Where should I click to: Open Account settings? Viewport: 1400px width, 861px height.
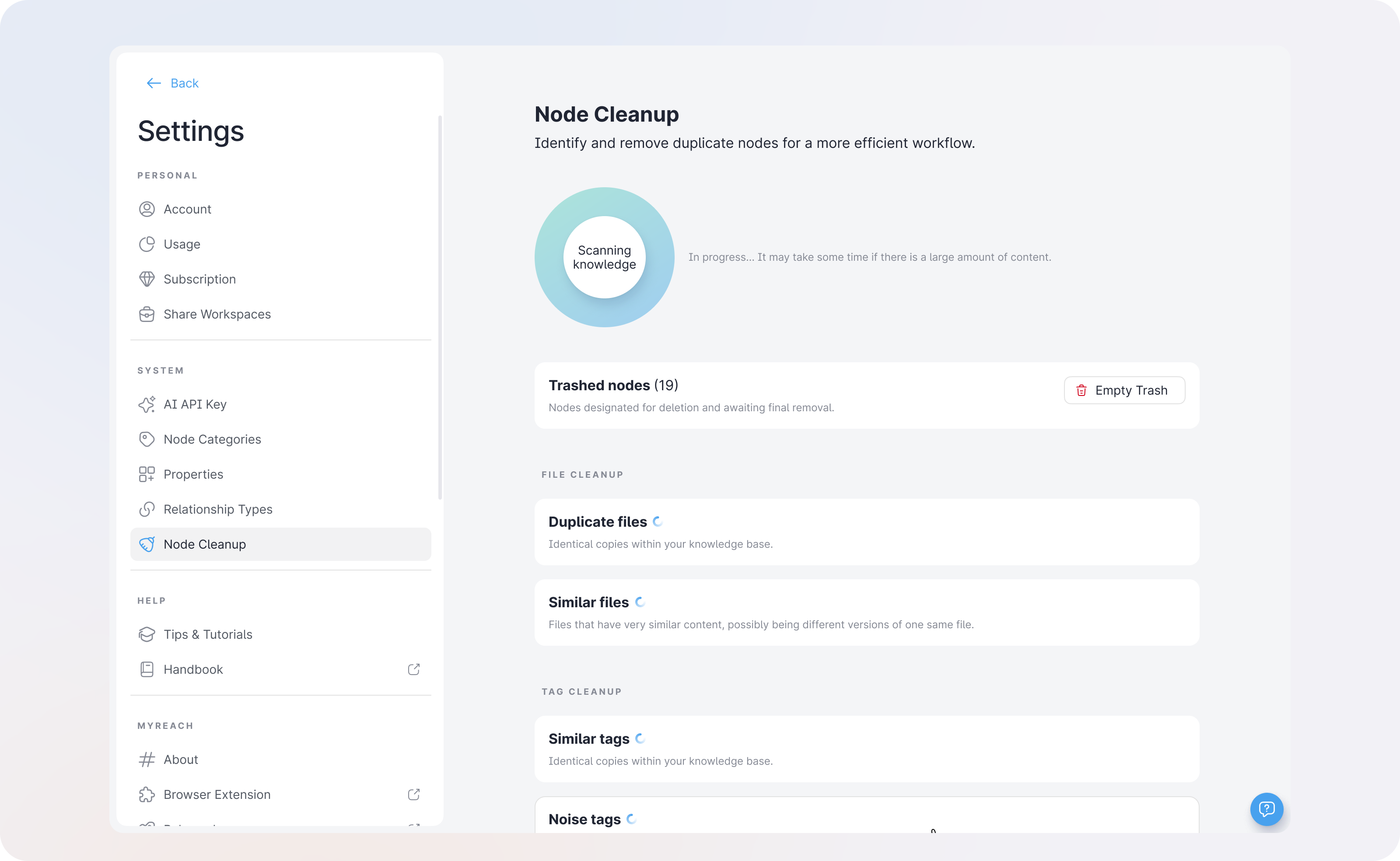[281, 209]
